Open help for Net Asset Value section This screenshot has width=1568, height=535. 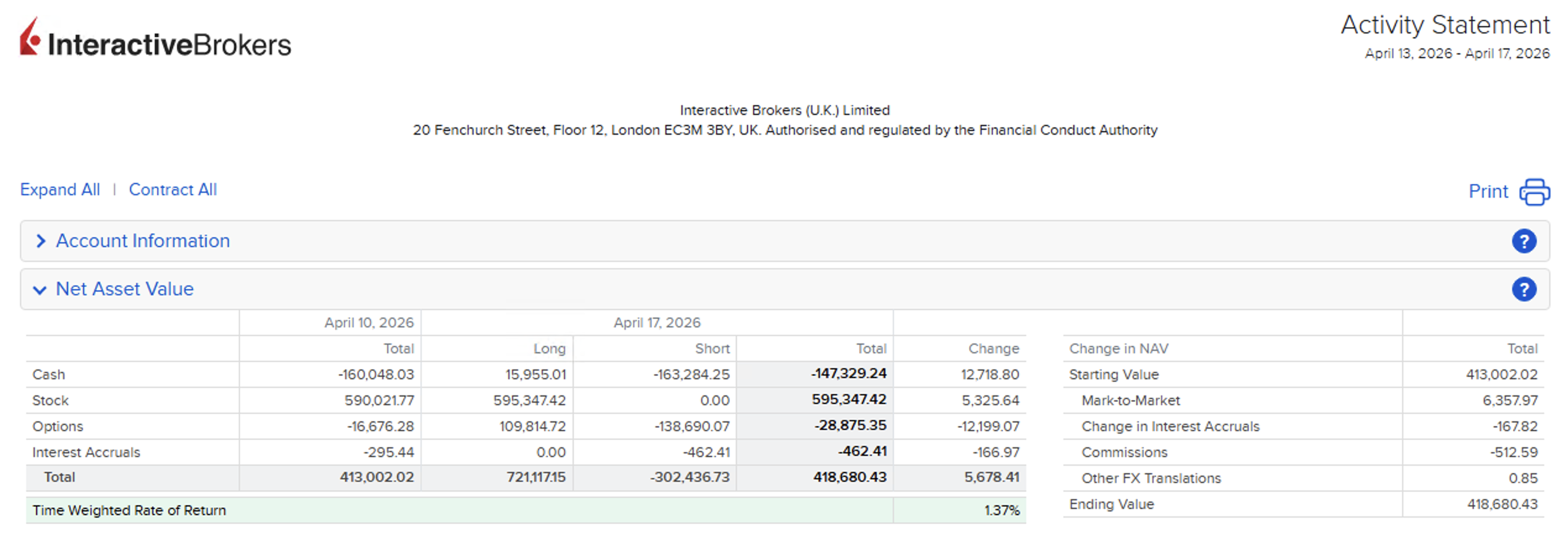point(1523,289)
